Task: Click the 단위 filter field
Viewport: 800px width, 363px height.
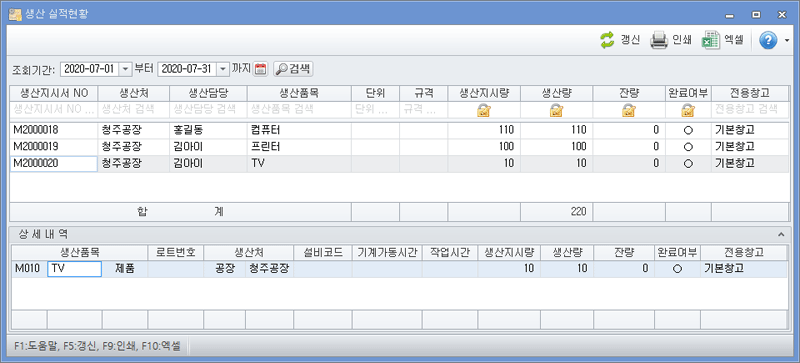Action: [x=375, y=109]
